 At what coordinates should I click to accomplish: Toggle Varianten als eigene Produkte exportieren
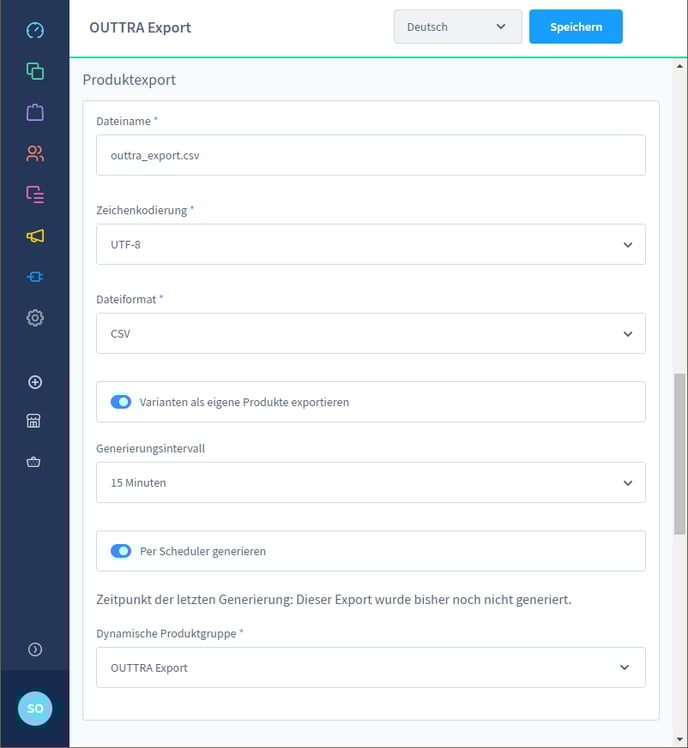(x=121, y=402)
